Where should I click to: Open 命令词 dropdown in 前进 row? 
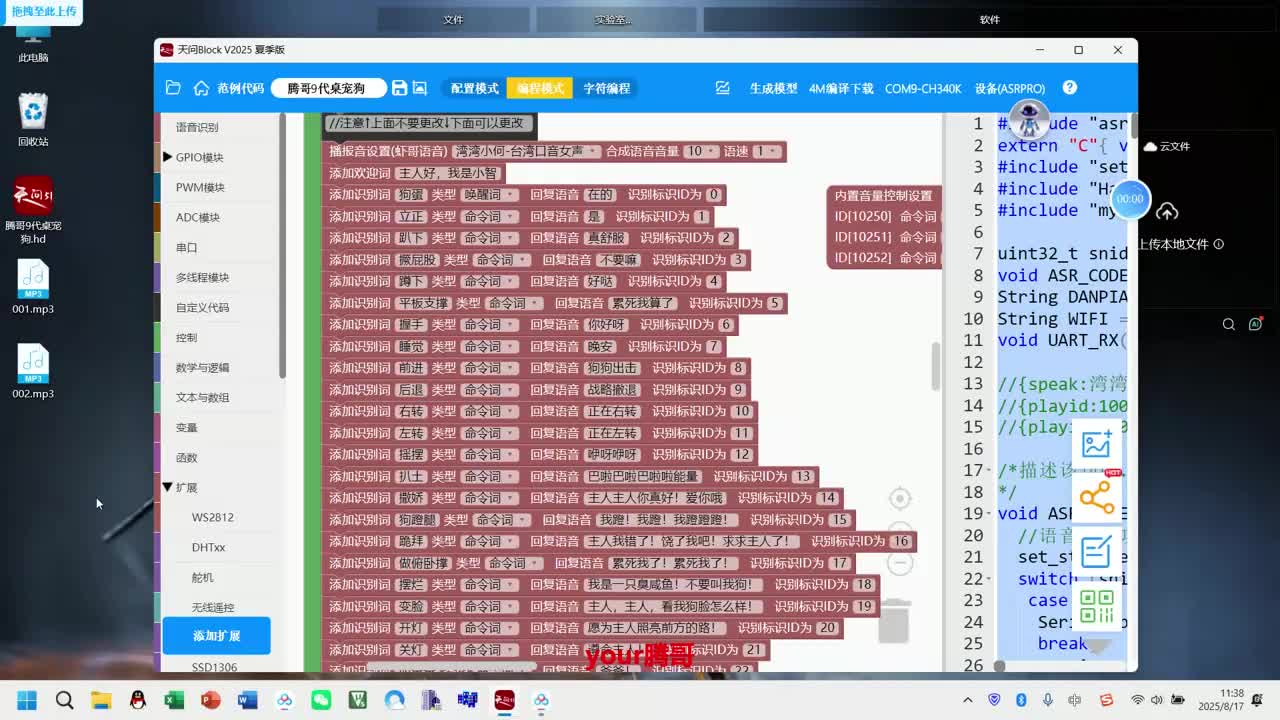tap(489, 368)
